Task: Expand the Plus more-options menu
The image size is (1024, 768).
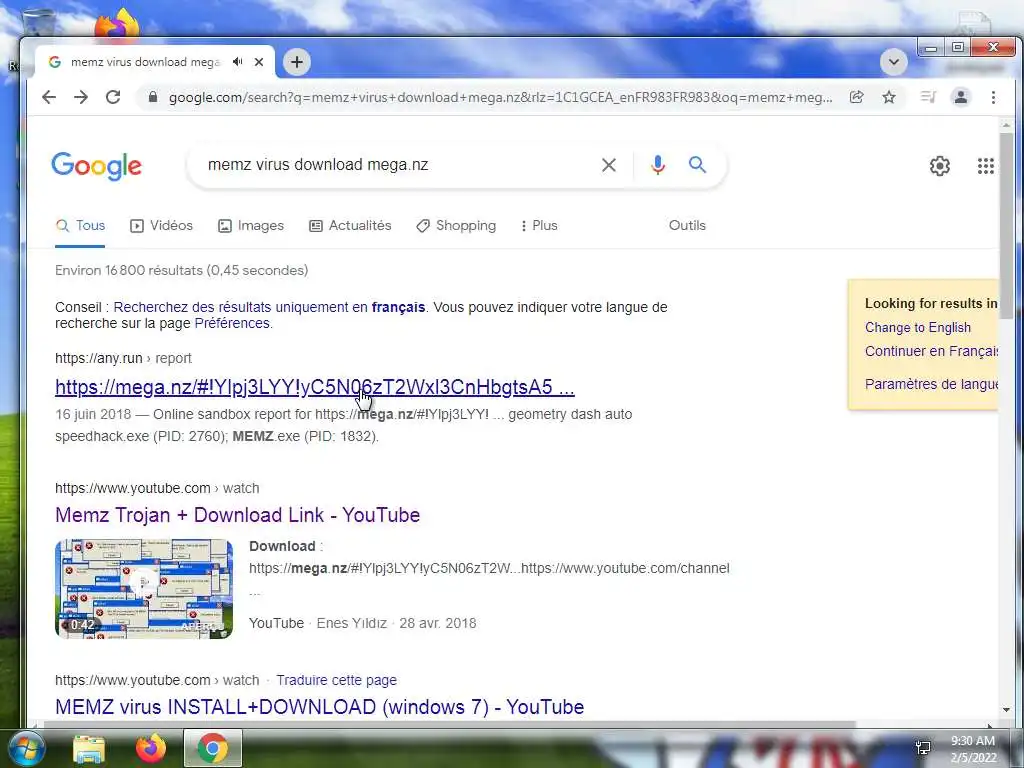Action: tap(539, 225)
